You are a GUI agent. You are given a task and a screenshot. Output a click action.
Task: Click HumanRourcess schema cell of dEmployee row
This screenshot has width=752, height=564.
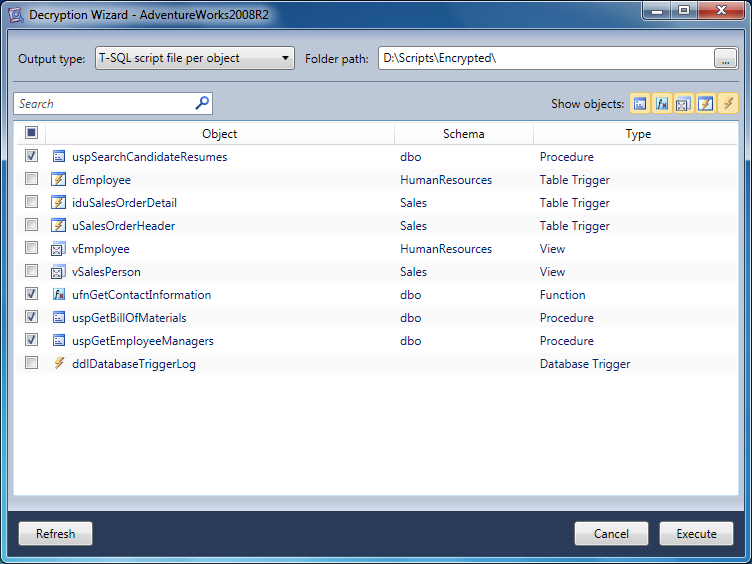point(446,180)
